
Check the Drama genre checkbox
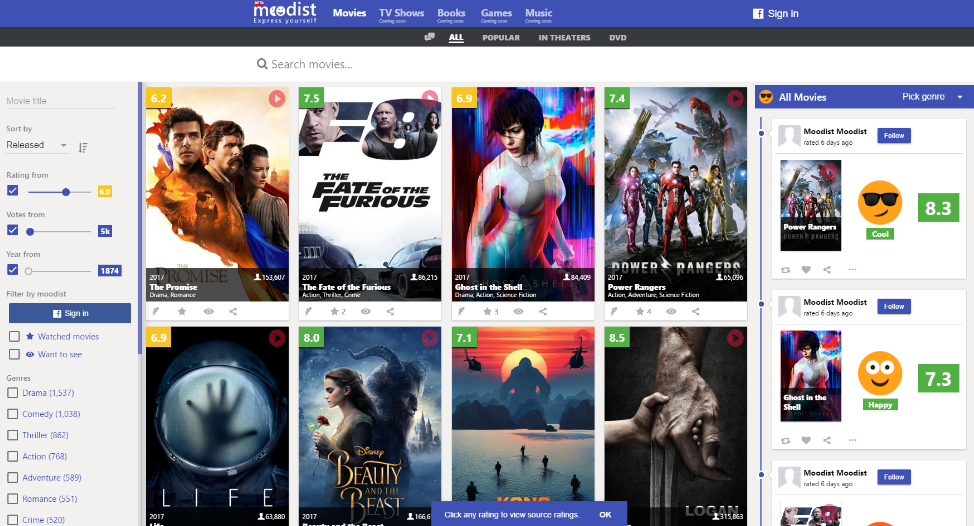[12, 393]
